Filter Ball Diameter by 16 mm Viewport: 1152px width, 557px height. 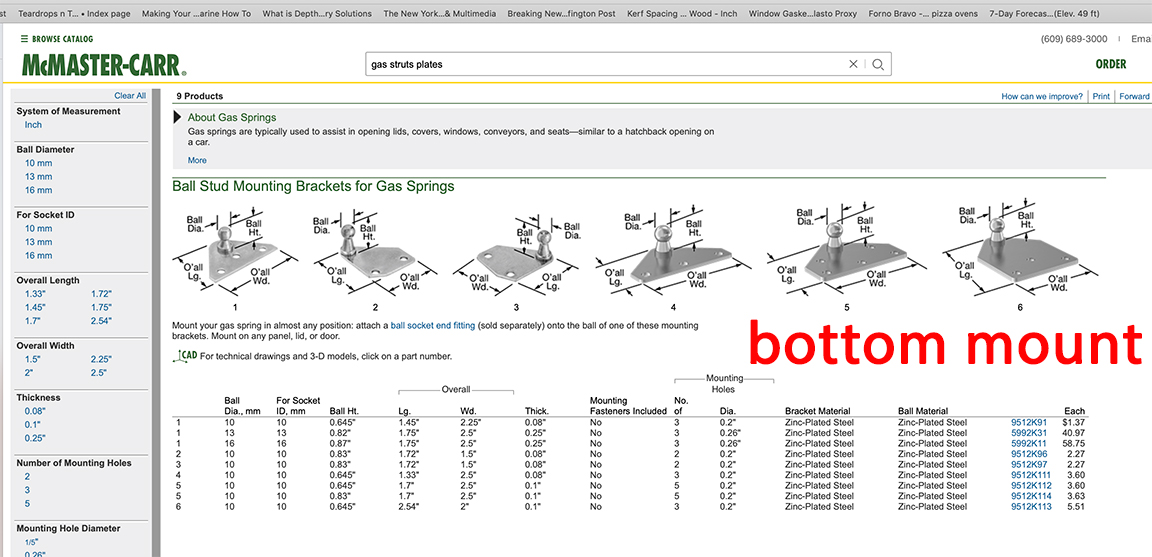(39, 190)
